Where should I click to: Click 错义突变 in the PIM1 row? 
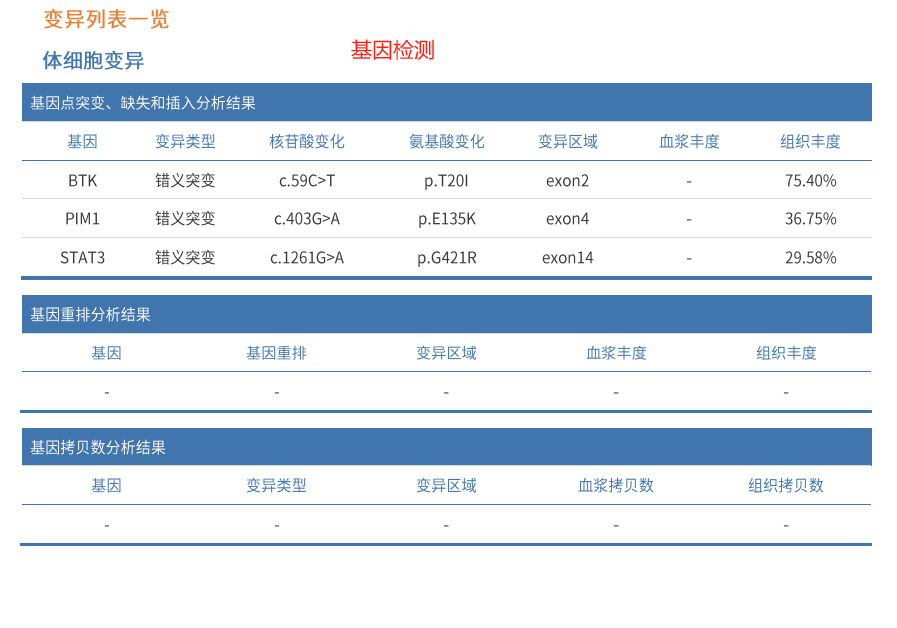point(185,219)
